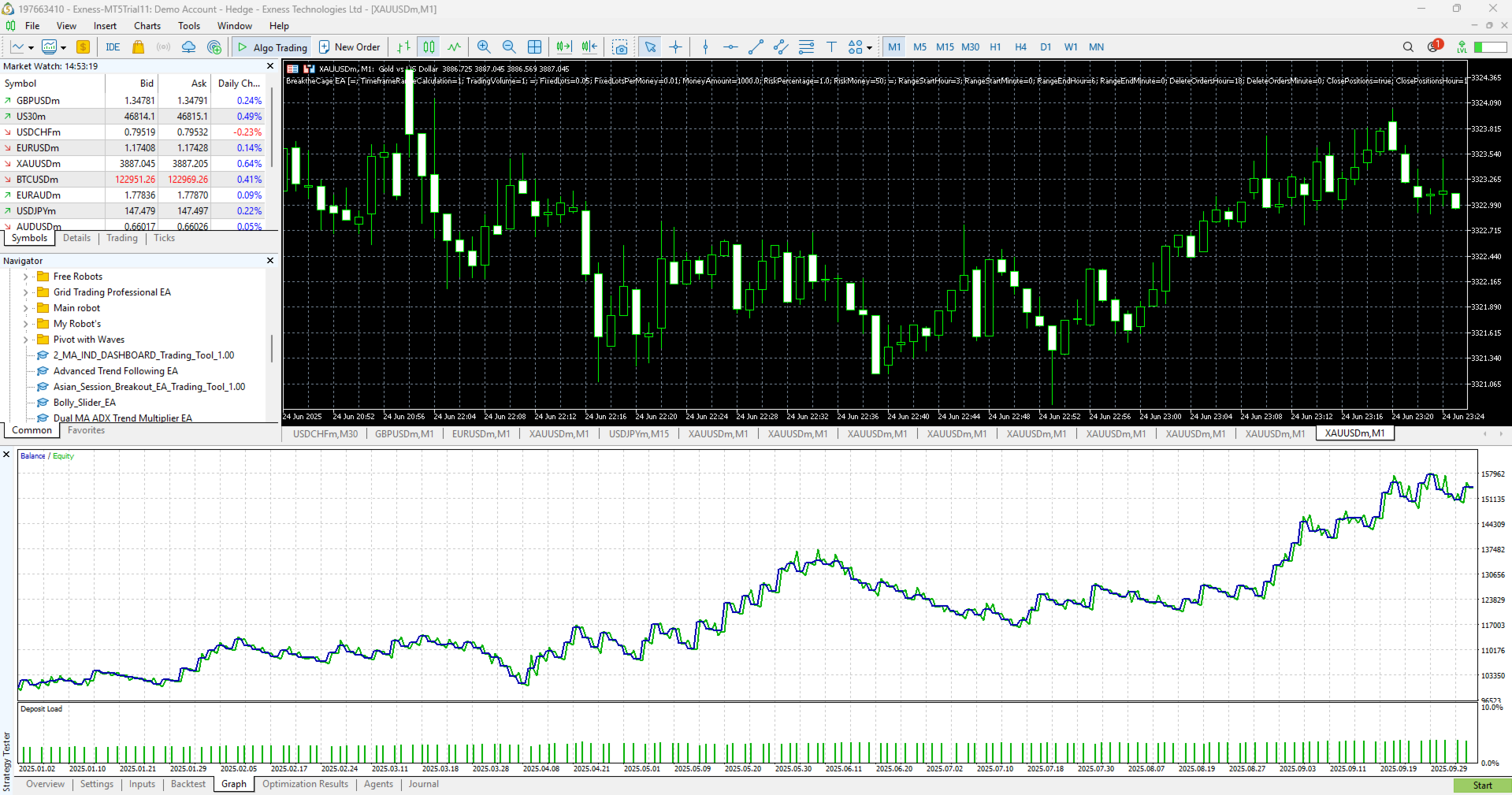The height and width of the screenshot is (795, 1512).
Task: Zoom out on the chart
Action: tap(509, 47)
